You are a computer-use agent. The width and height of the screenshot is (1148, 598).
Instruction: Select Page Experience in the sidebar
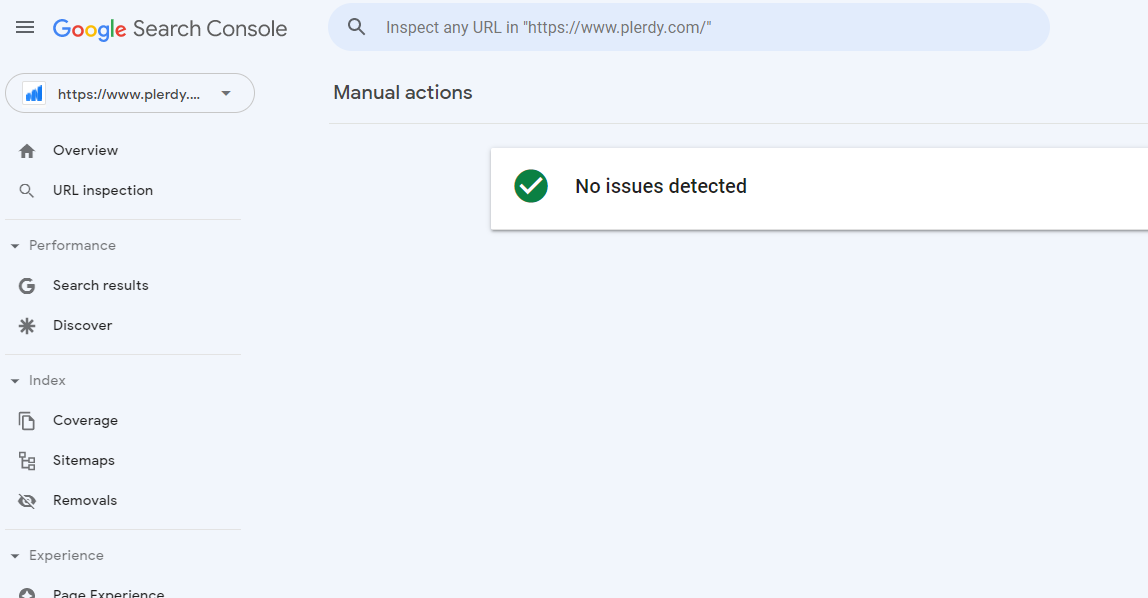(x=107, y=592)
